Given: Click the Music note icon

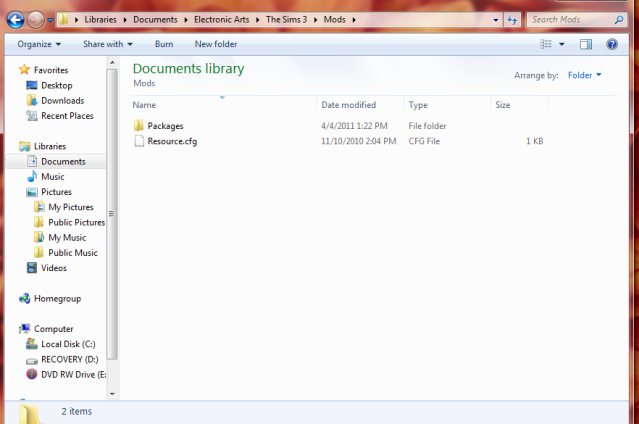Looking at the screenshot, I should coord(32,177).
